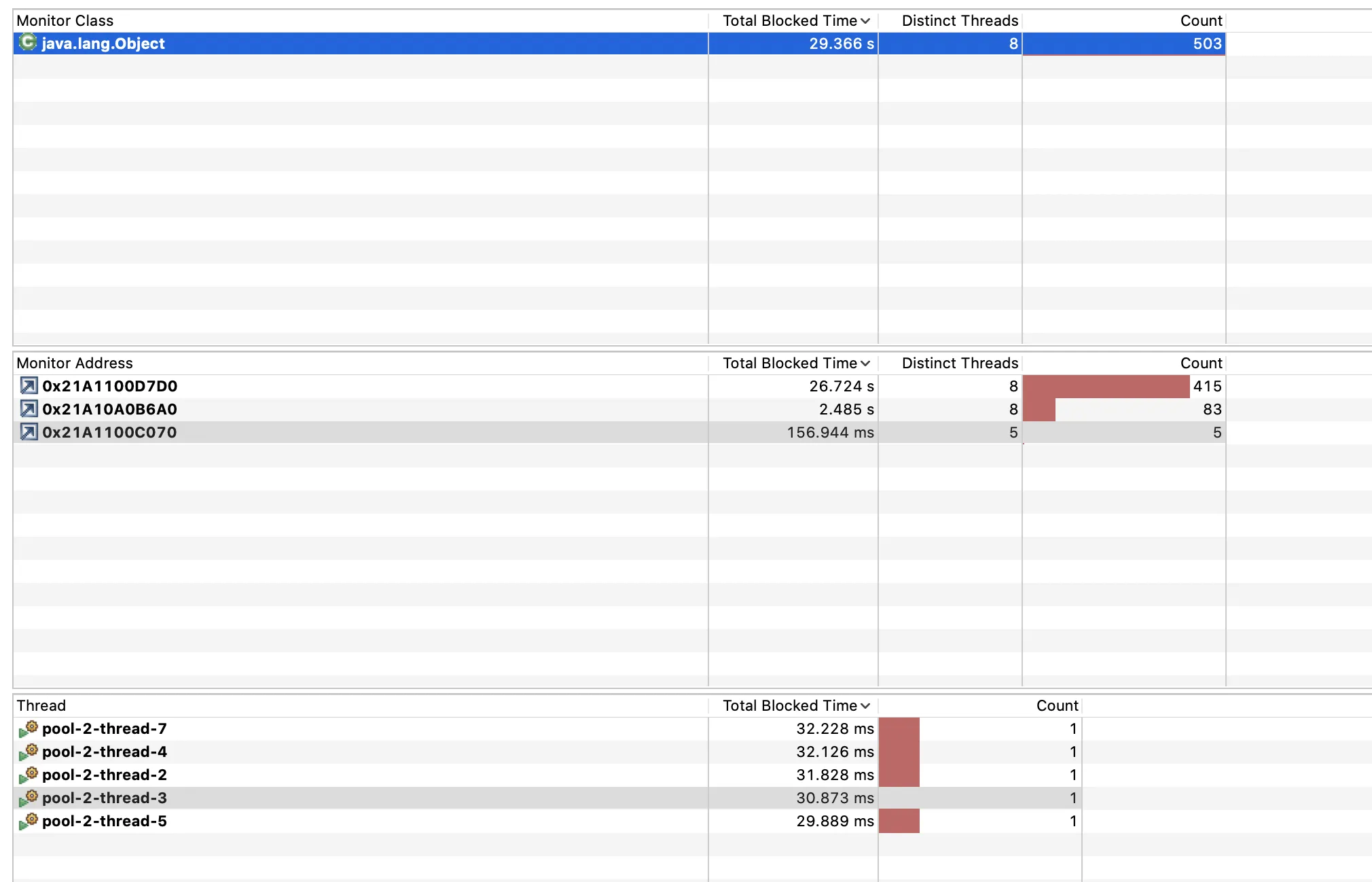Click the pool-2-thread-4 thread icon

coord(29,752)
